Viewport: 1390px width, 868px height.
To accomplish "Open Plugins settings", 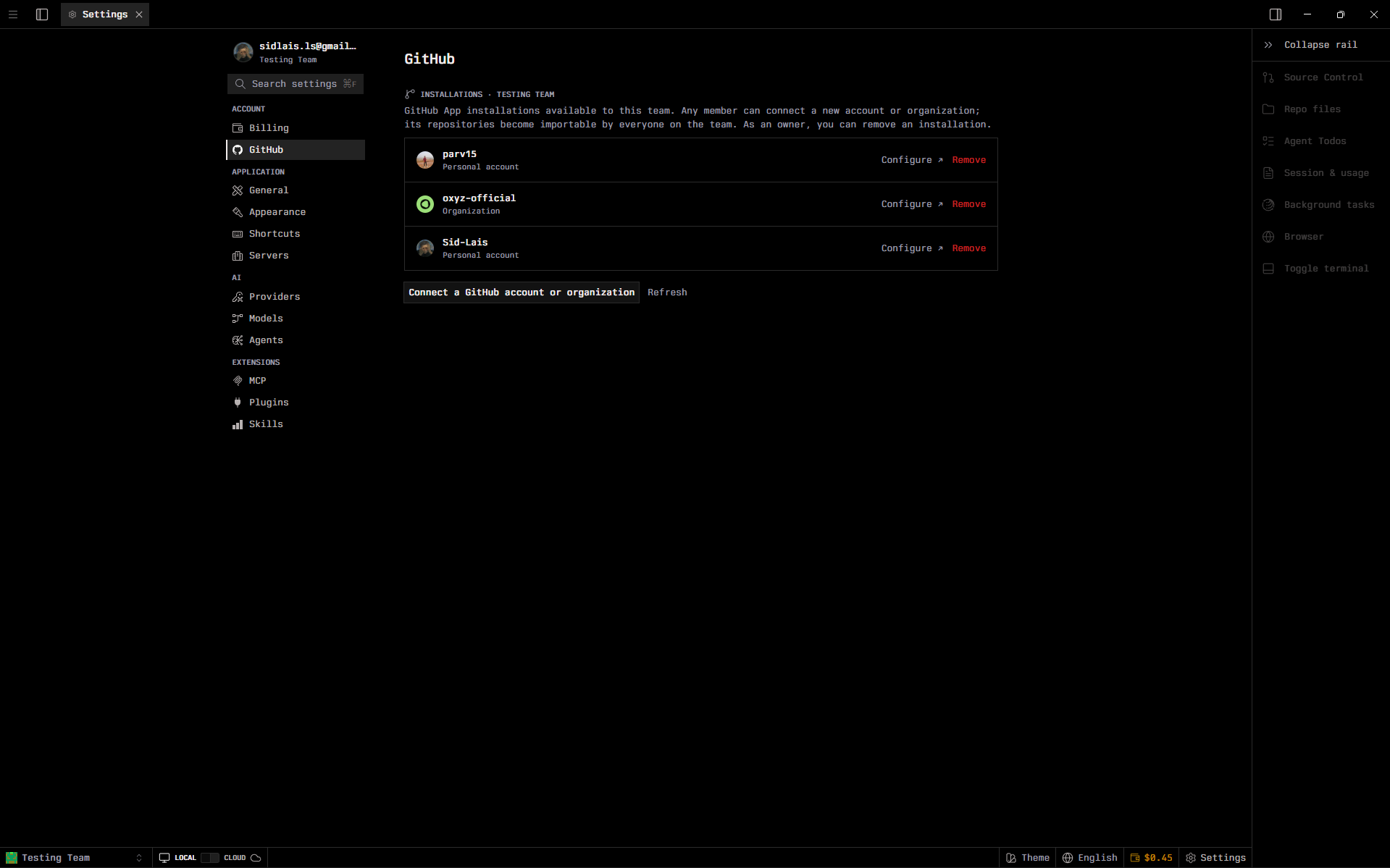I will click(296, 403).
